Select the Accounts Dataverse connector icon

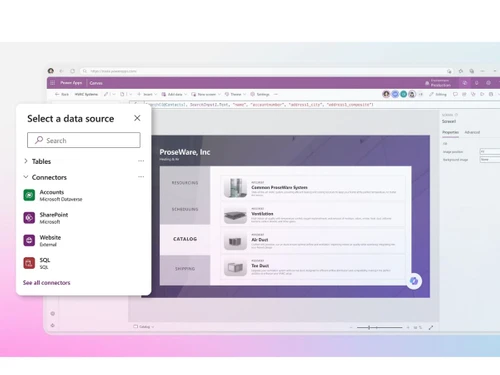tap(29, 195)
